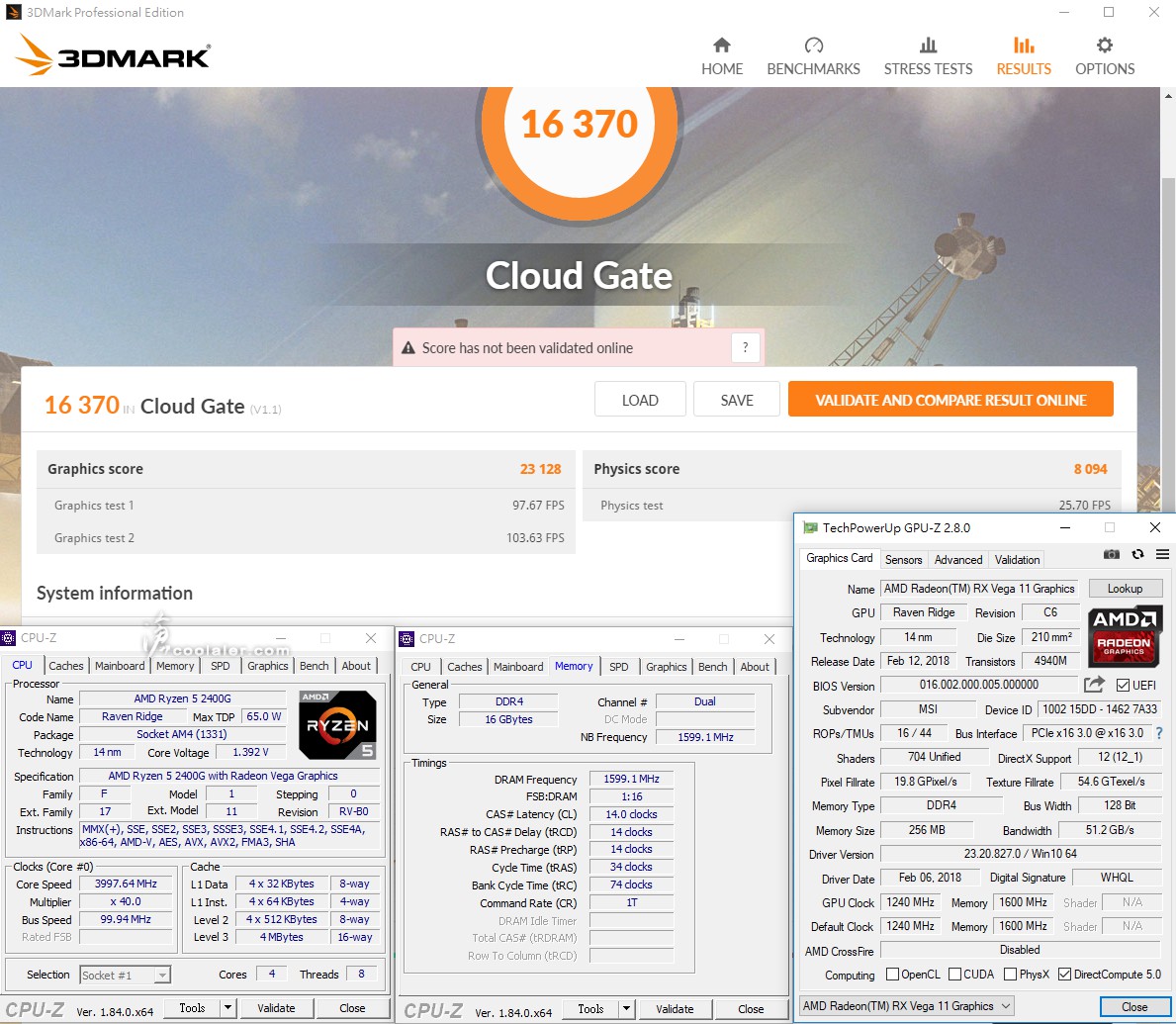The image size is (1176, 1024).
Task: Click the Physics score value 8 094
Action: (1091, 468)
